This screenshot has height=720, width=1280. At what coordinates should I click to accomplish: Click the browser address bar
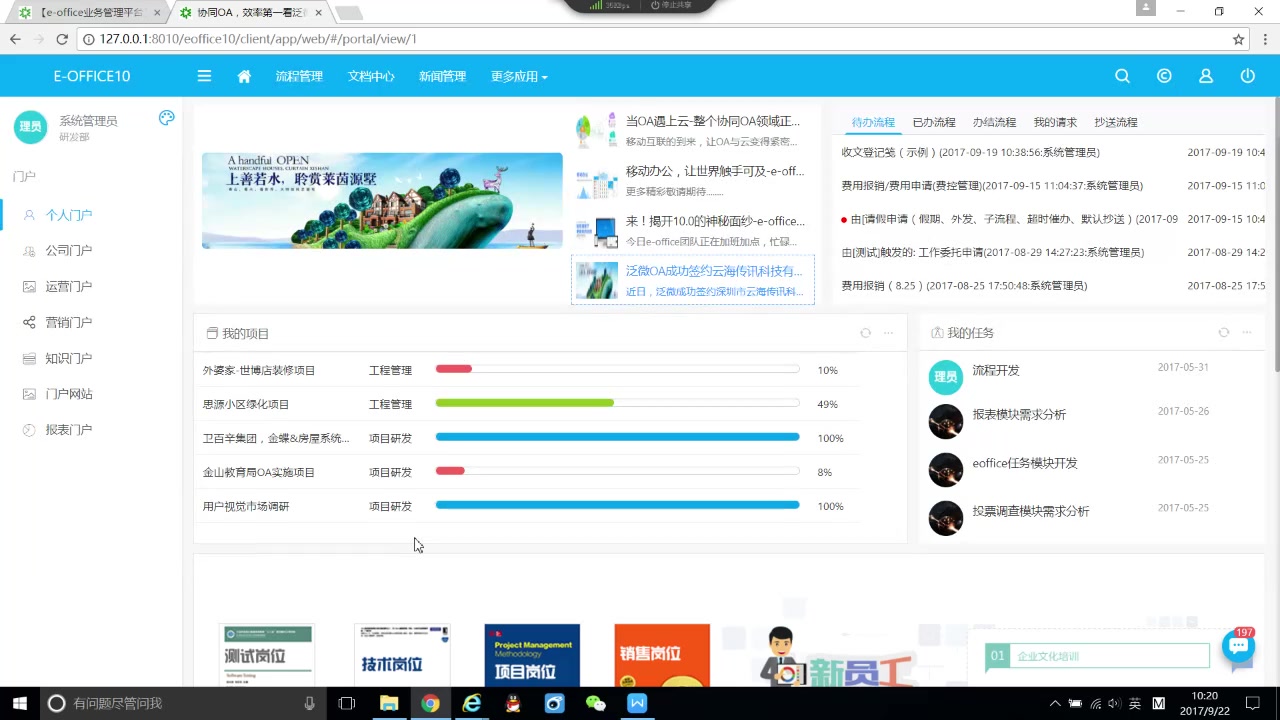pos(400,38)
